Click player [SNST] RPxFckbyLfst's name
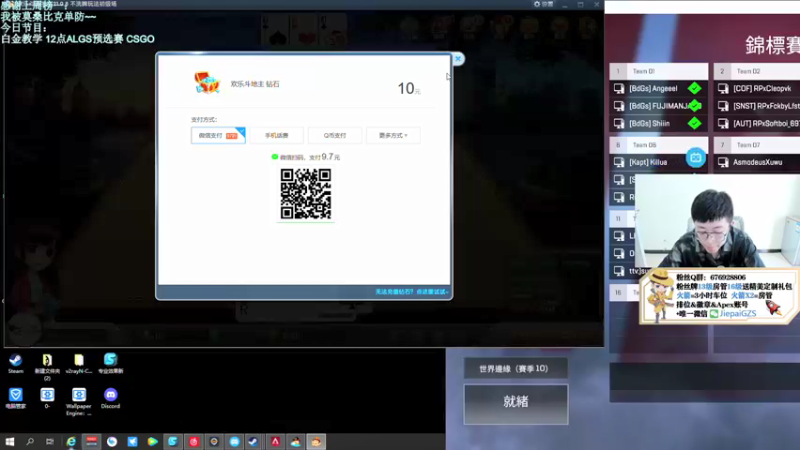The width and height of the screenshot is (800, 450). pos(766,106)
